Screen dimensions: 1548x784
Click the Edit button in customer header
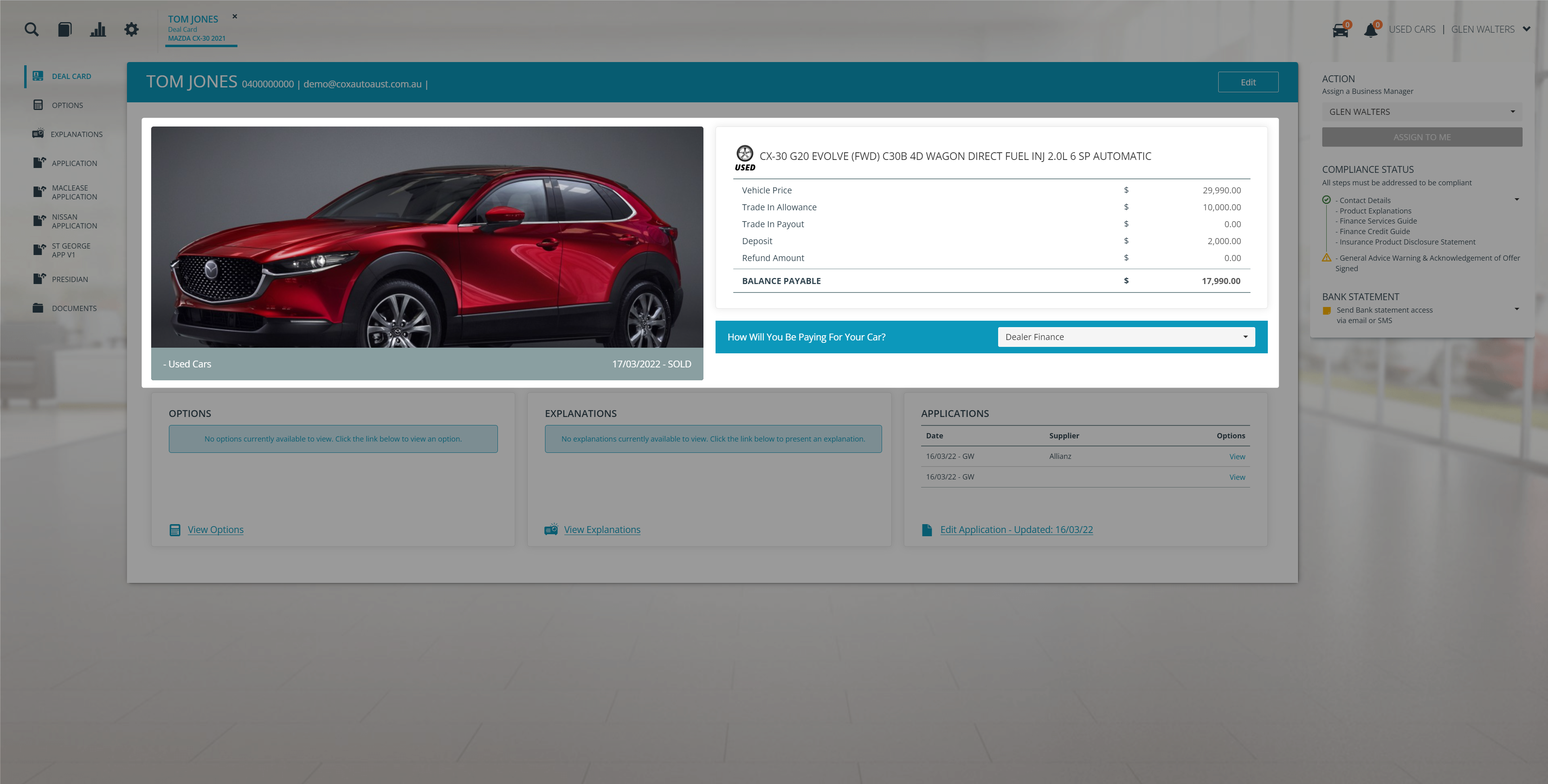(1248, 82)
